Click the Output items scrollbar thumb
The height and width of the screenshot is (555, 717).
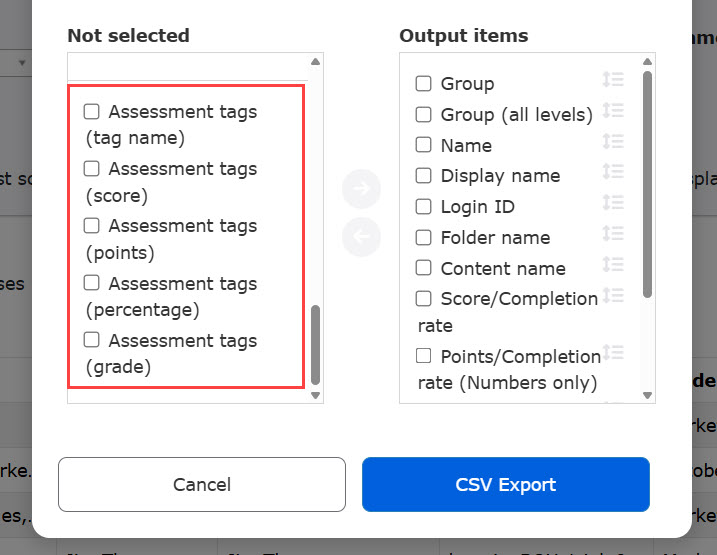pos(648,183)
